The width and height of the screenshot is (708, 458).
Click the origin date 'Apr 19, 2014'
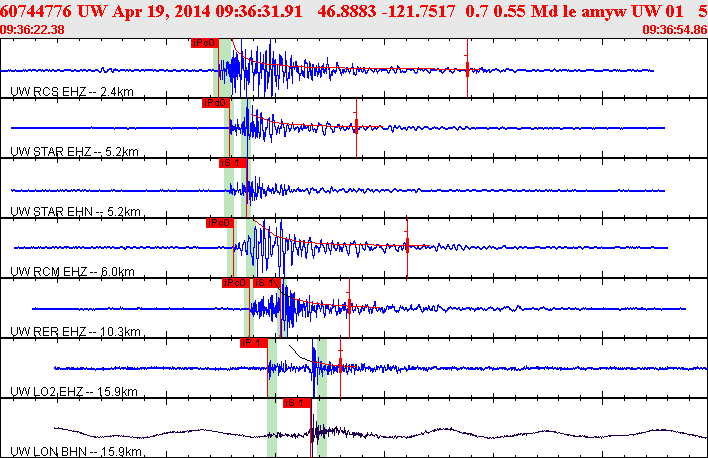(x=162, y=11)
